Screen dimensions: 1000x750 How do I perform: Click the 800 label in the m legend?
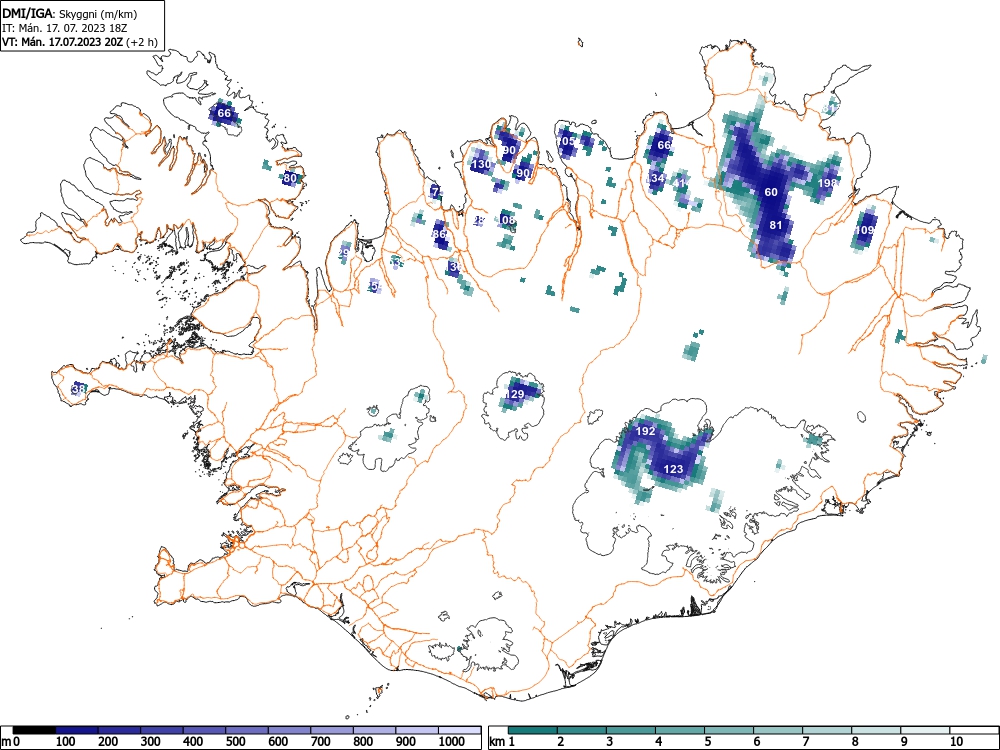[x=363, y=741]
